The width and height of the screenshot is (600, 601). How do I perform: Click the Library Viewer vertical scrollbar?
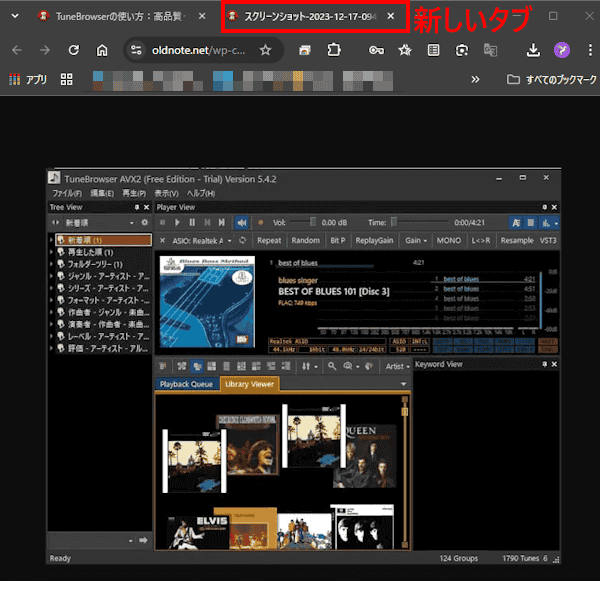pos(404,471)
